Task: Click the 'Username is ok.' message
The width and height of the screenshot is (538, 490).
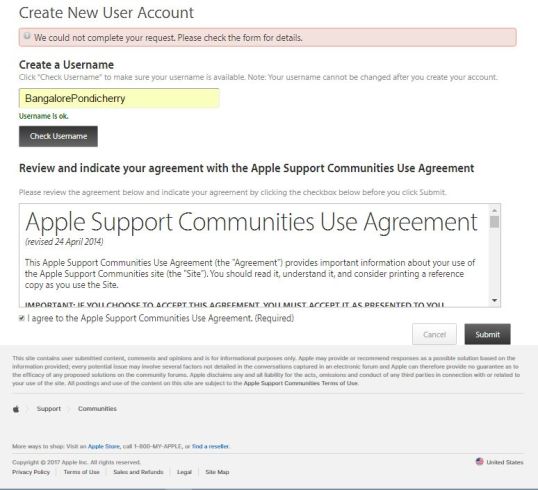Action: (x=44, y=116)
